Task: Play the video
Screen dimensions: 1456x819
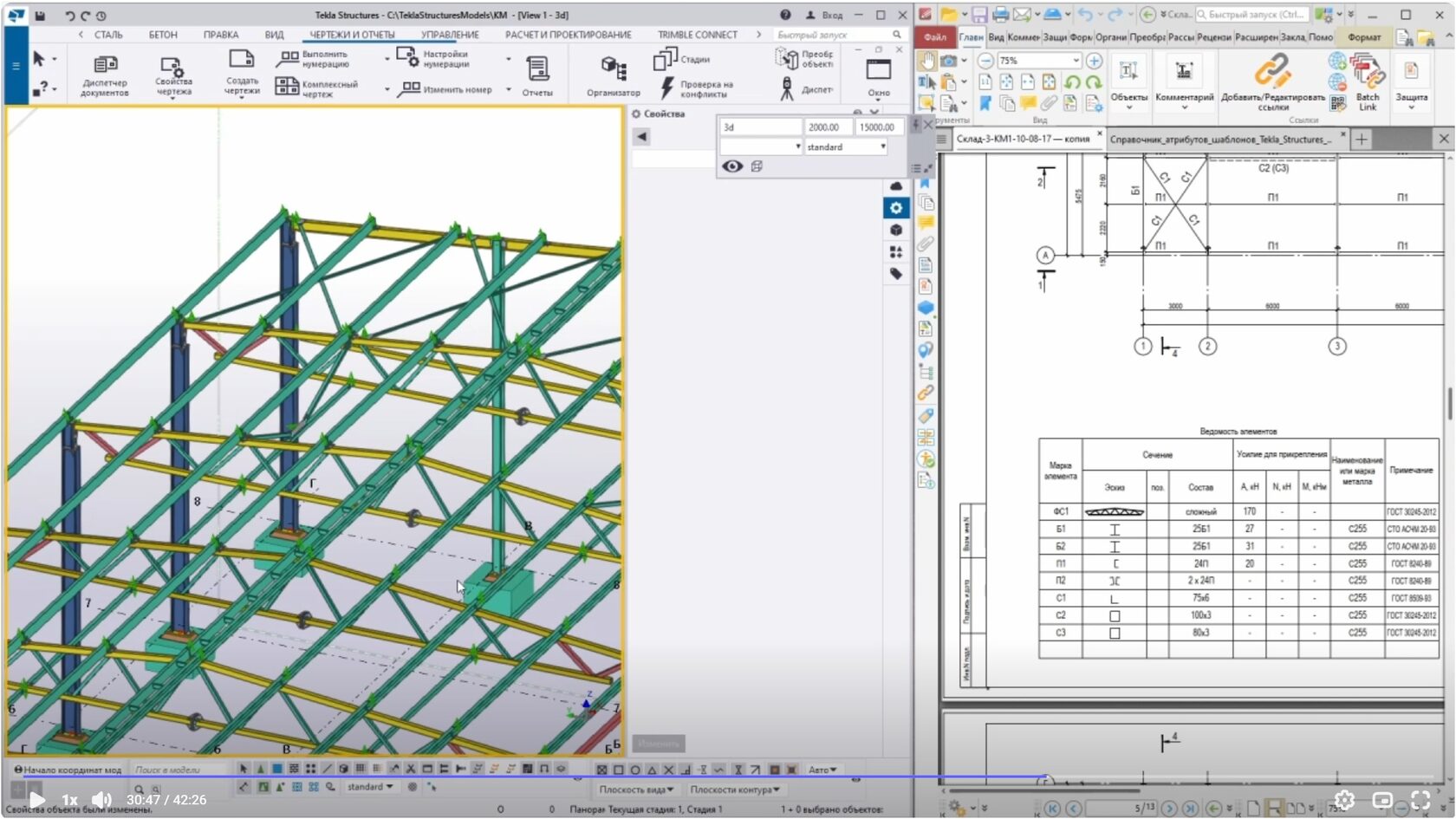Action: [x=36, y=799]
